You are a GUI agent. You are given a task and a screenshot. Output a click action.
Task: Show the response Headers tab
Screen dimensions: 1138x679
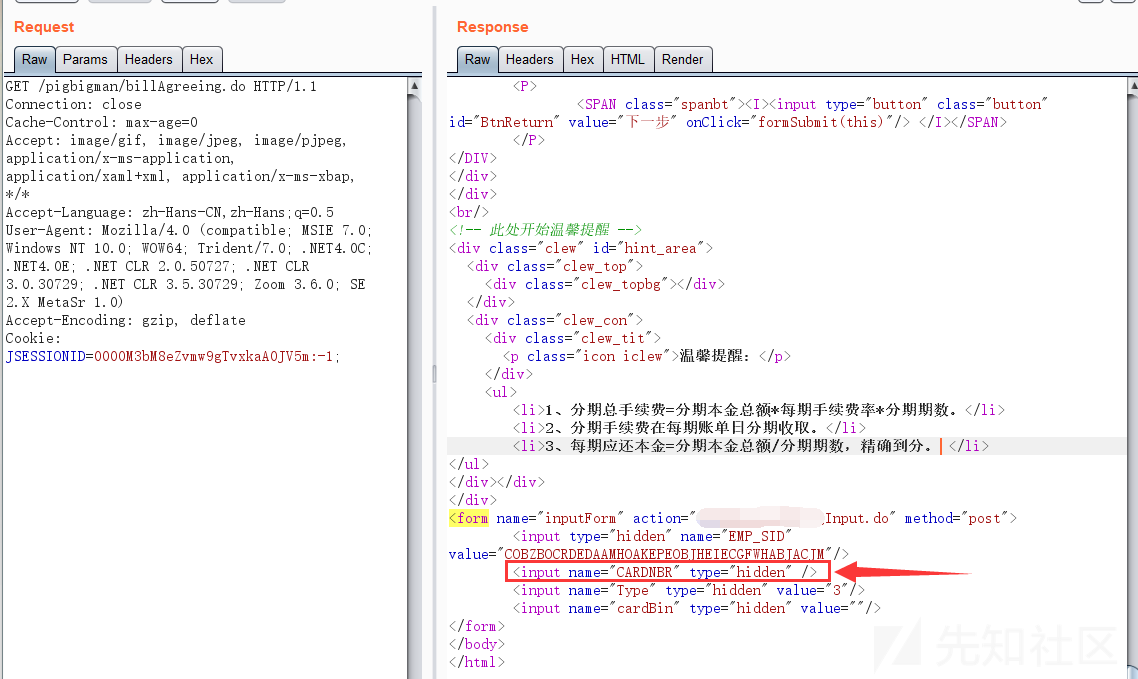(529, 59)
